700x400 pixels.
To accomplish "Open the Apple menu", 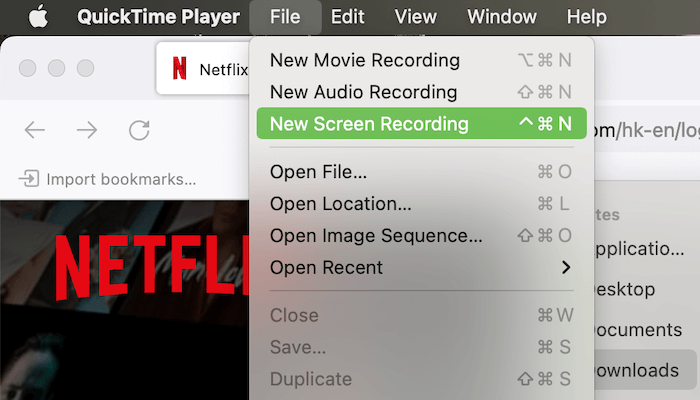I will (37, 16).
